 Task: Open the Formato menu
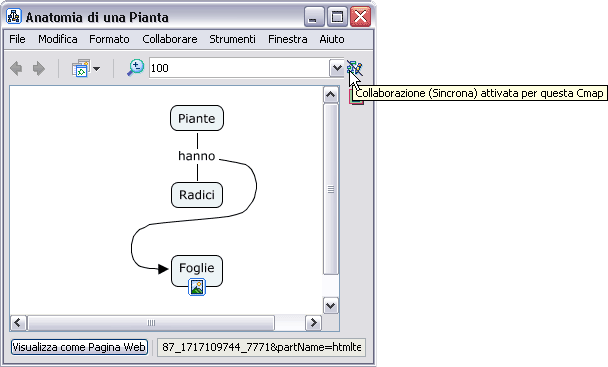(109, 39)
